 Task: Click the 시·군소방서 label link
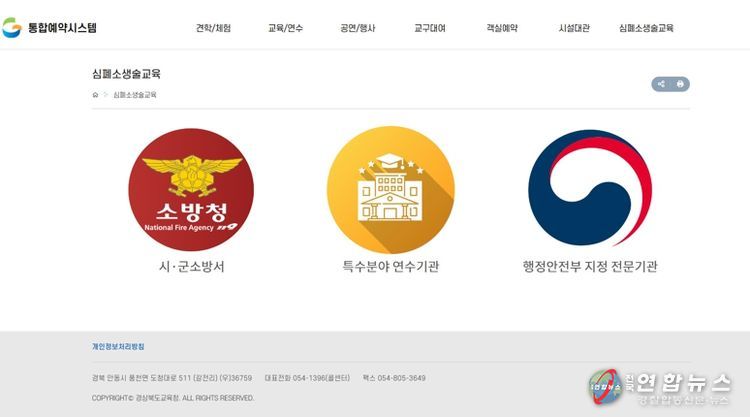pos(191,266)
